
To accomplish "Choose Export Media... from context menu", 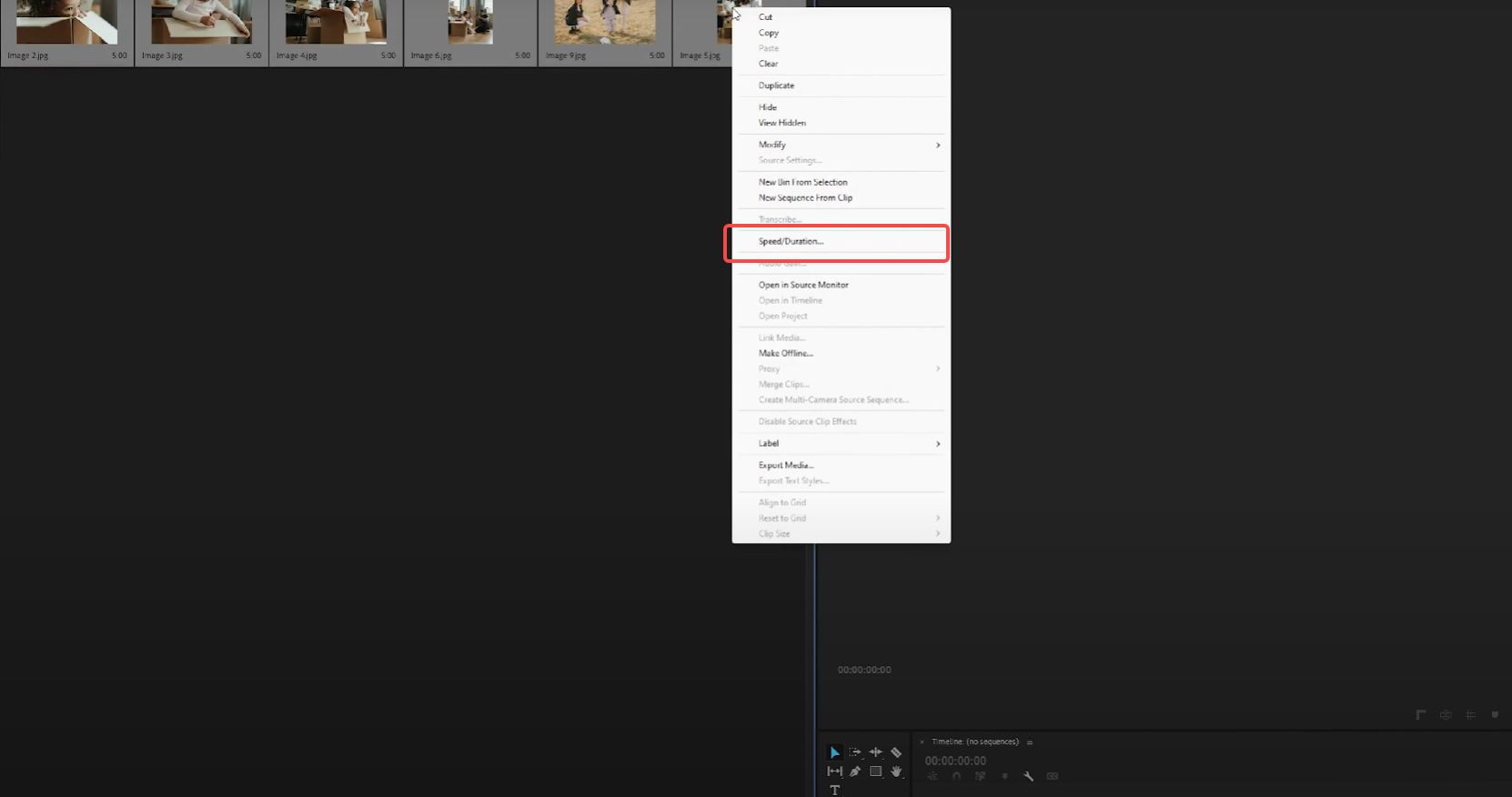I will coord(842,465).
